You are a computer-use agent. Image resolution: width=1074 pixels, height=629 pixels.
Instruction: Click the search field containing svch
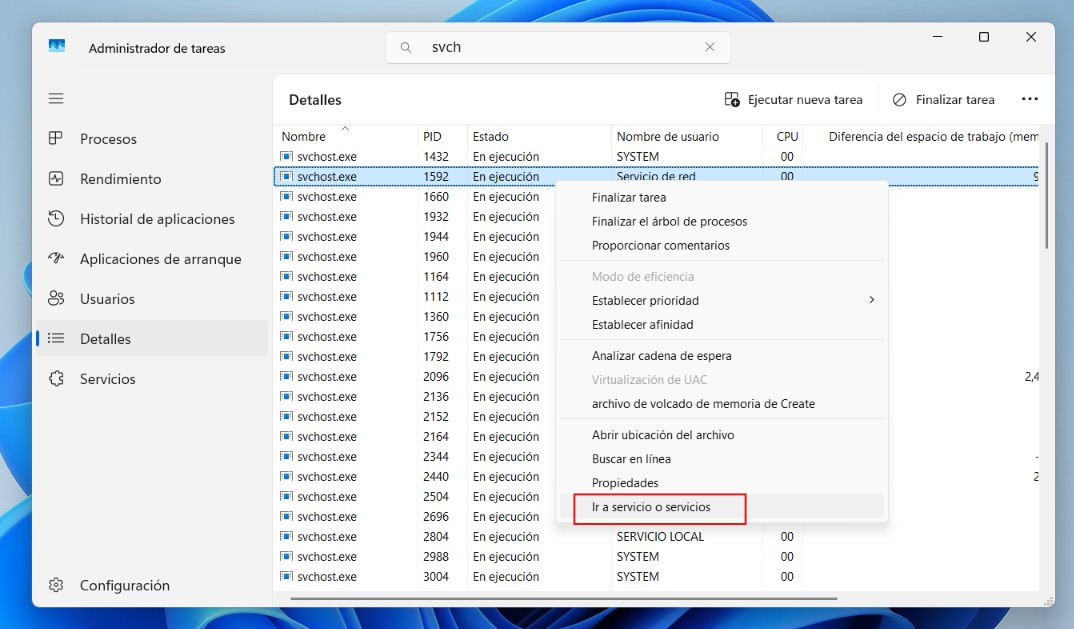(x=558, y=47)
